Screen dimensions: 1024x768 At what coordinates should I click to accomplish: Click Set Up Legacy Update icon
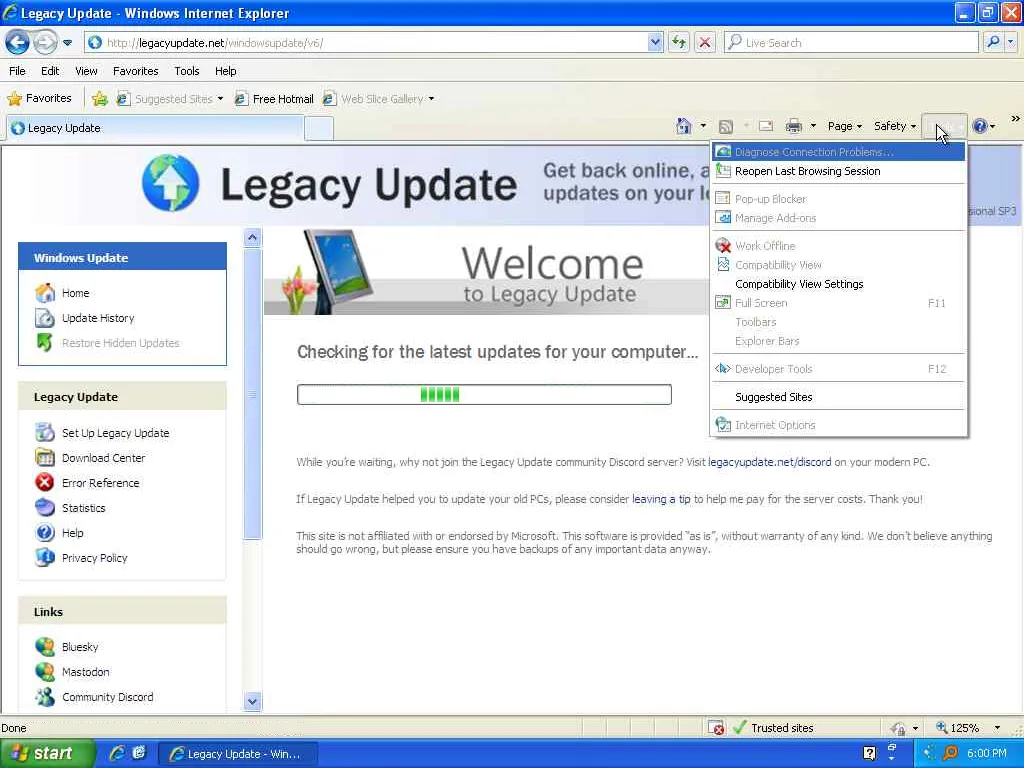coord(44,433)
